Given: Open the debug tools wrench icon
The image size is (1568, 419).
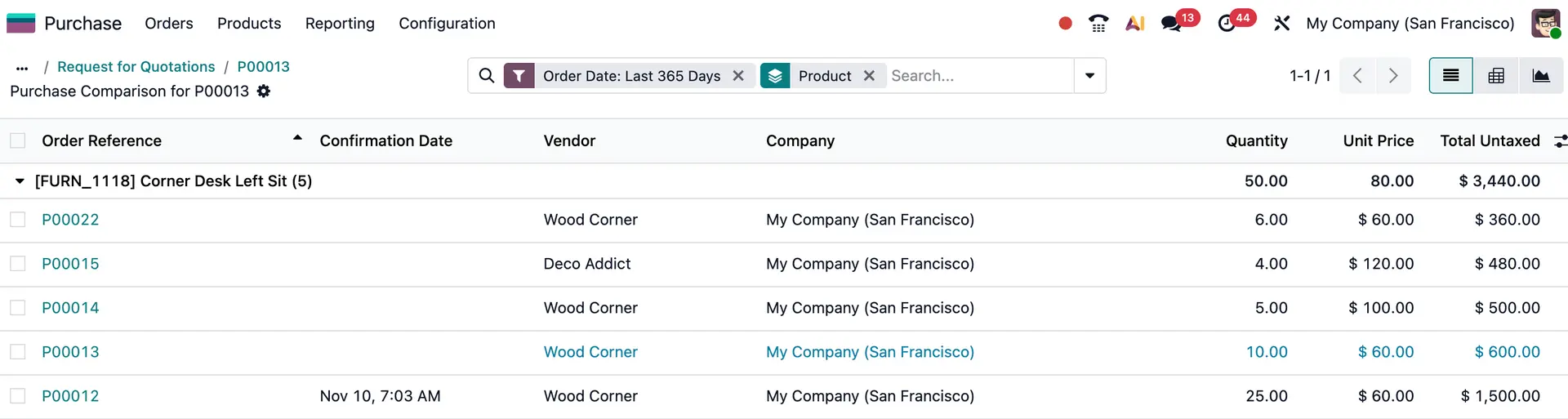Looking at the screenshot, I should [x=1281, y=24].
